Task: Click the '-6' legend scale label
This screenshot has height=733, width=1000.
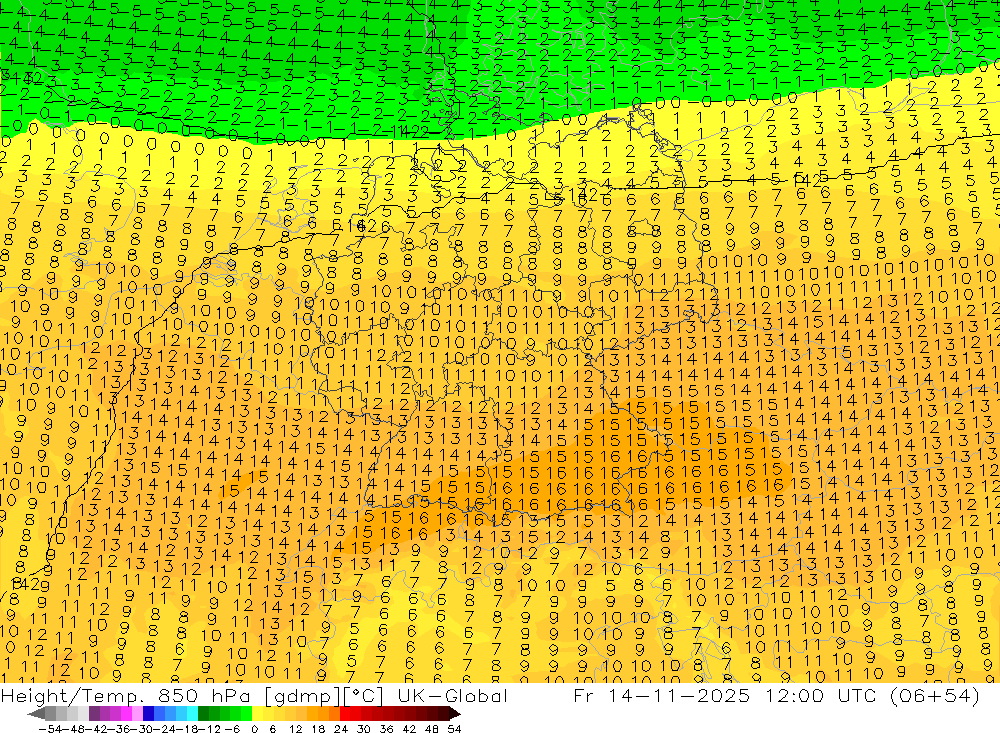Action: click(233, 729)
